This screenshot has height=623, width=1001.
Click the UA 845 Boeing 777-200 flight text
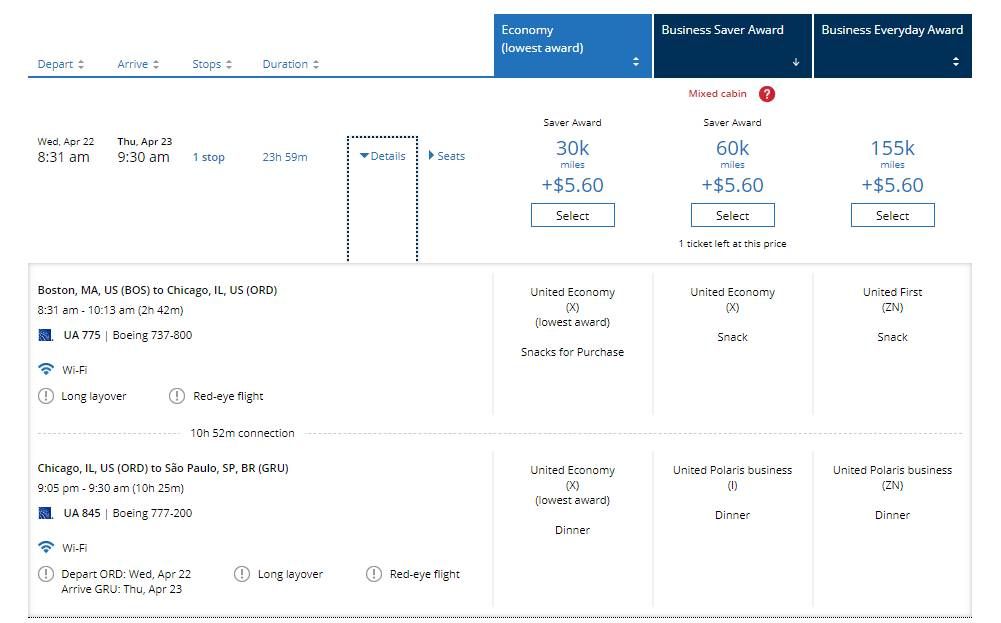(128, 513)
